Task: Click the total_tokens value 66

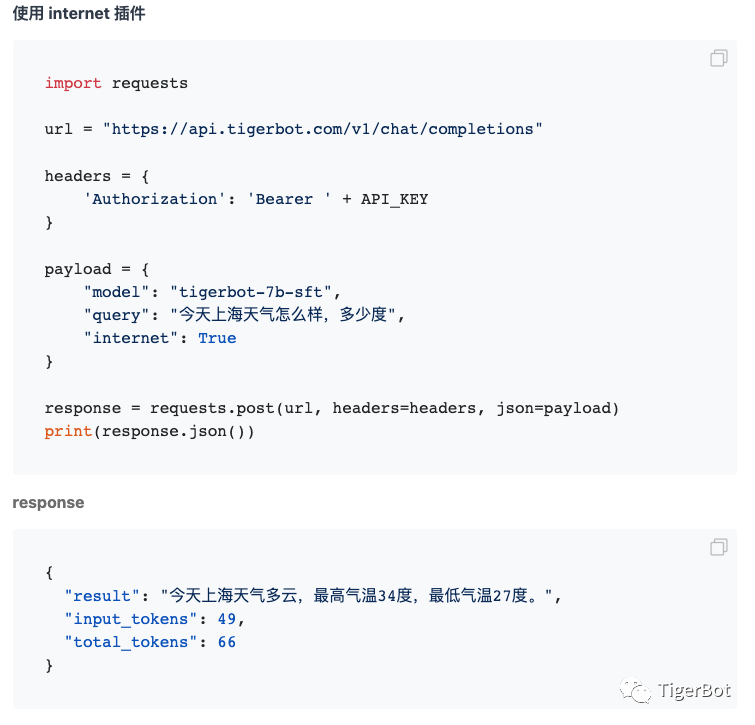Action: point(227,642)
